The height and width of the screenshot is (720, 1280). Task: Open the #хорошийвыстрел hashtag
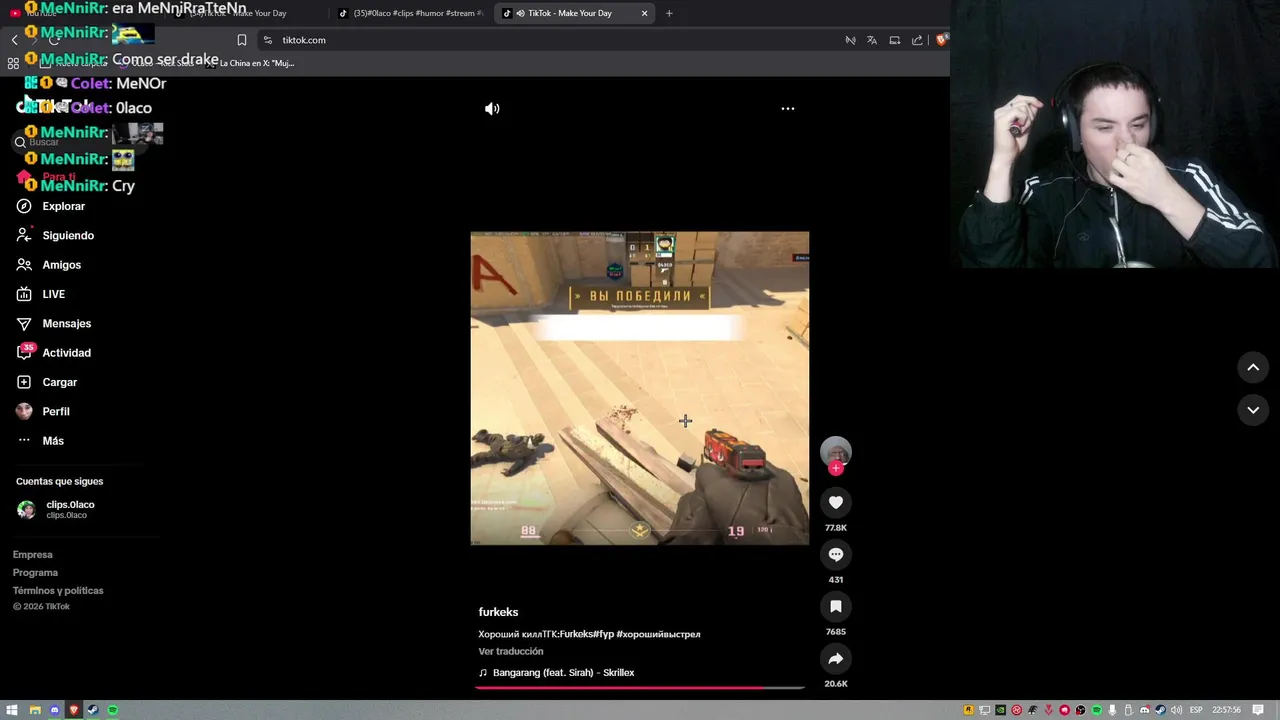(658, 634)
